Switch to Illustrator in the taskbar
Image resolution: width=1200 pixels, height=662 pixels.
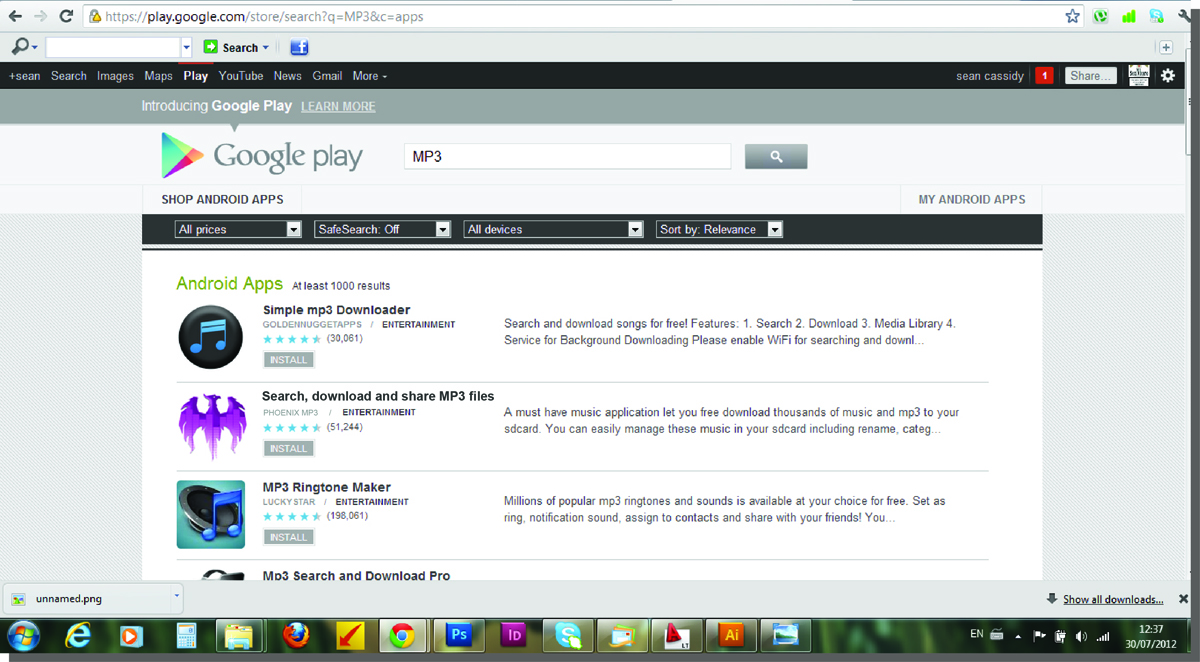(730, 636)
